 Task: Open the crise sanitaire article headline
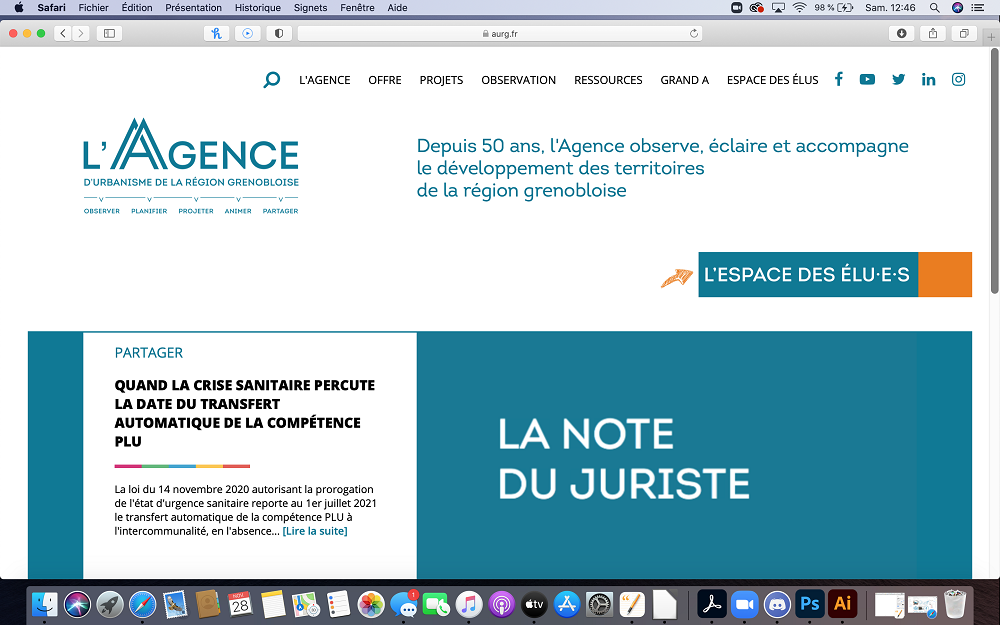pos(245,413)
